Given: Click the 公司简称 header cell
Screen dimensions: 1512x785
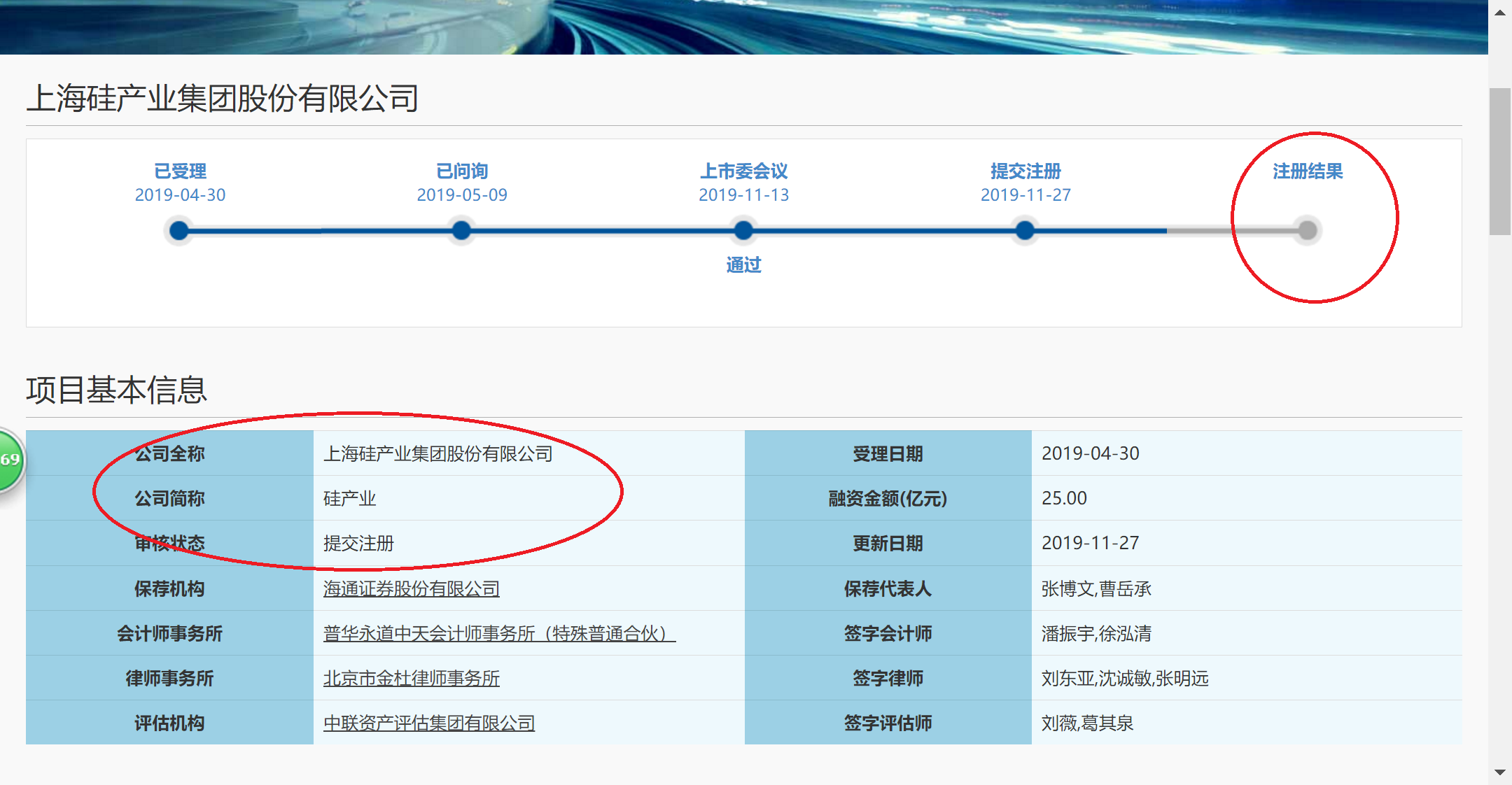Looking at the screenshot, I should pyautogui.click(x=170, y=498).
